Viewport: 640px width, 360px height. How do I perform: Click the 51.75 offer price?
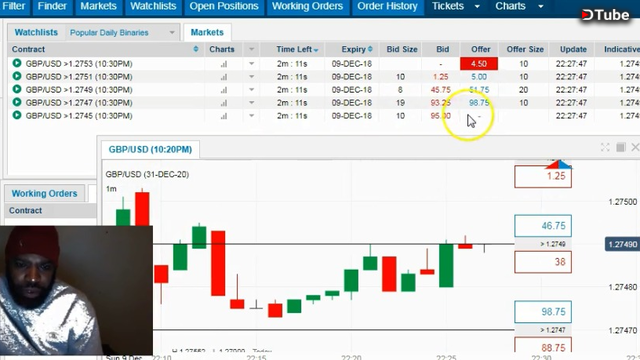tap(479, 90)
